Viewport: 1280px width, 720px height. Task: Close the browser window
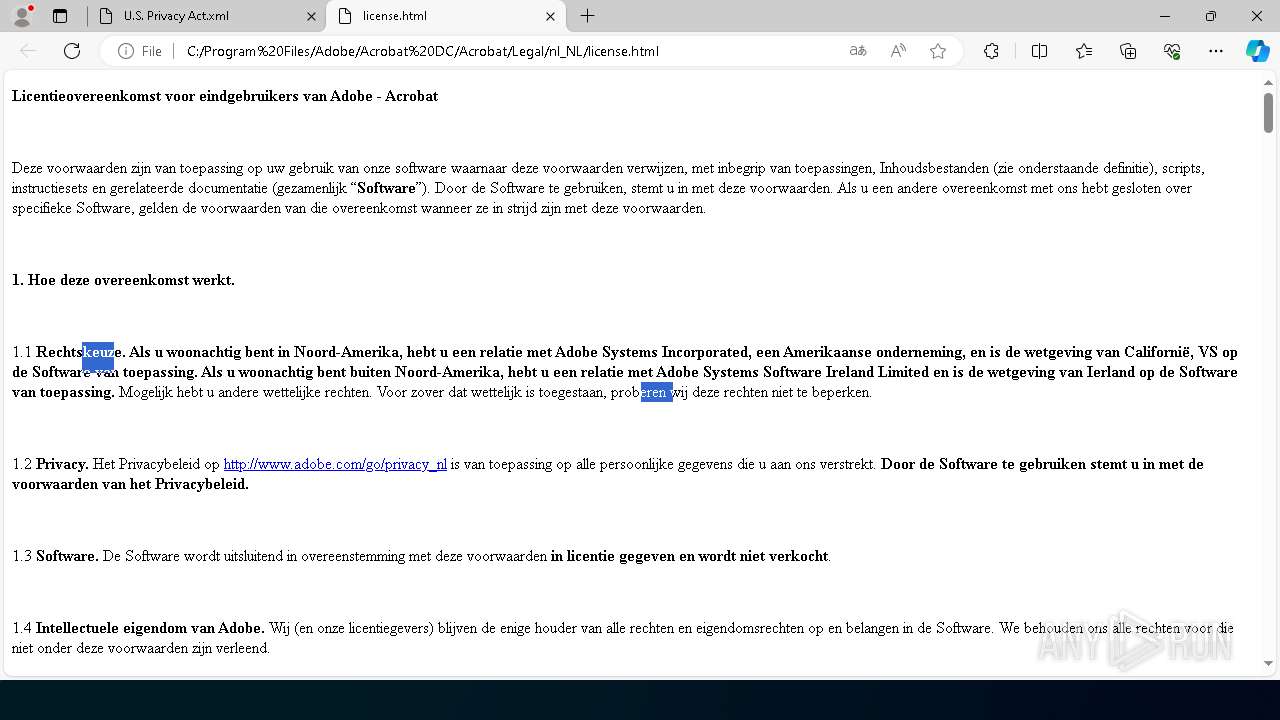click(1257, 16)
